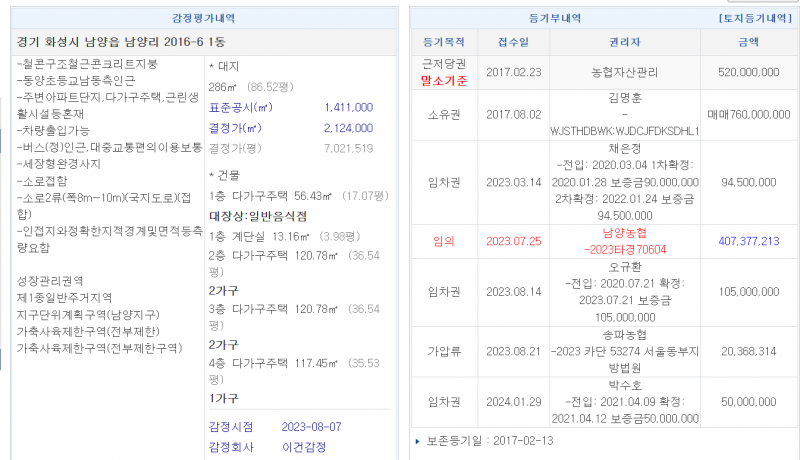800x460 pixels.
Task: Click the 접수일 column header
Action: click(513, 43)
